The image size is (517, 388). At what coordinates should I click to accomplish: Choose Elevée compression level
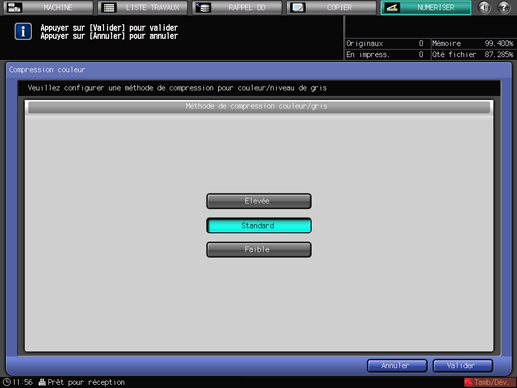pos(259,201)
